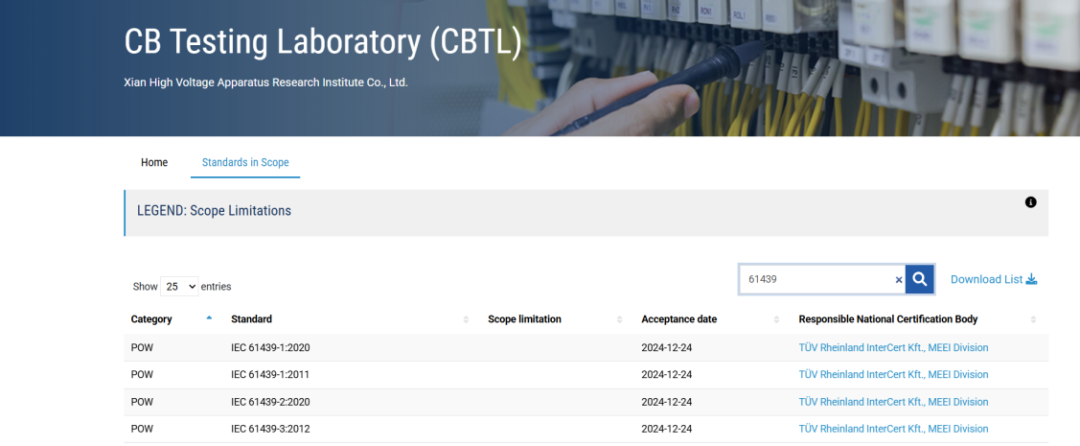This screenshot has height=446, width=1080.
Task: Open TÜV Rheinland link for IEC 61439-2:2020
Action: [893, 402]
